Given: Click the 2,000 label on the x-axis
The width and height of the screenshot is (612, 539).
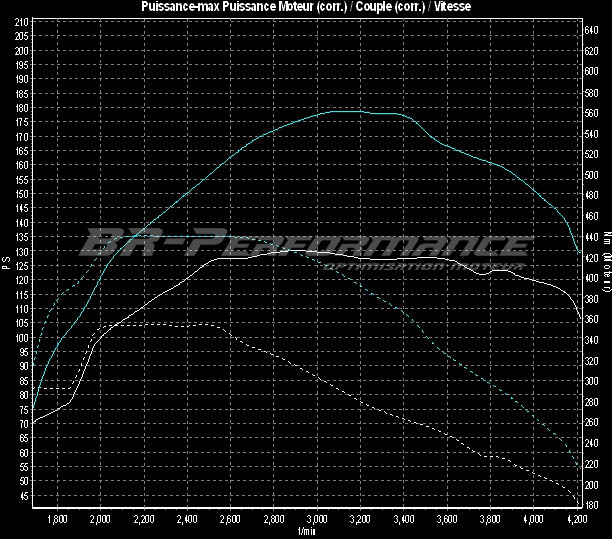Looking at the screenshot, I should (100, 519).
